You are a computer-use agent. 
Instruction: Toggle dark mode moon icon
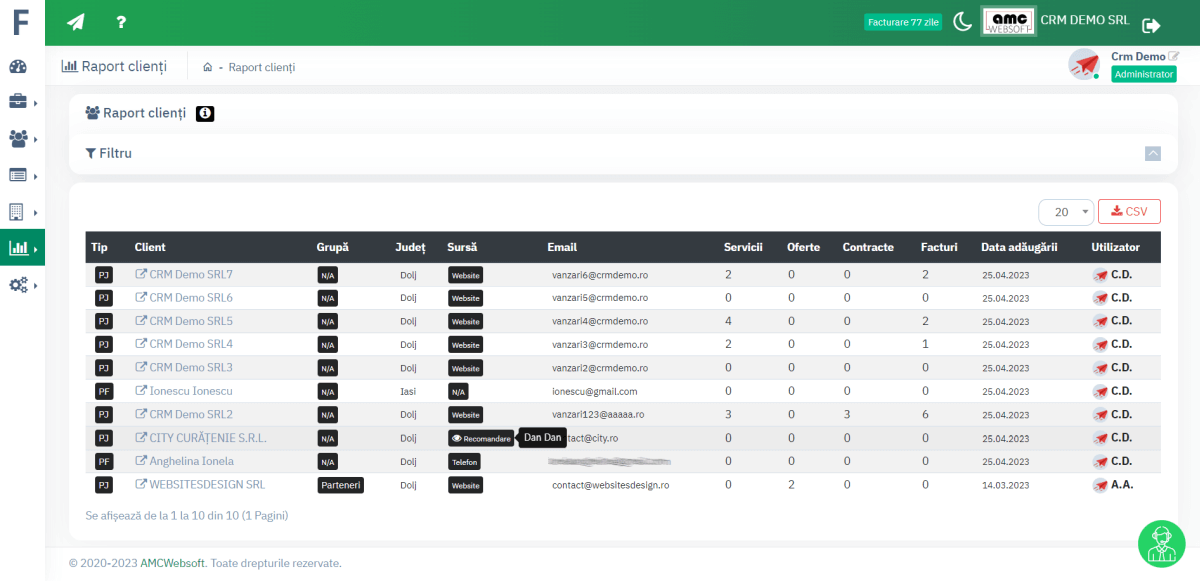coord(962,22)
